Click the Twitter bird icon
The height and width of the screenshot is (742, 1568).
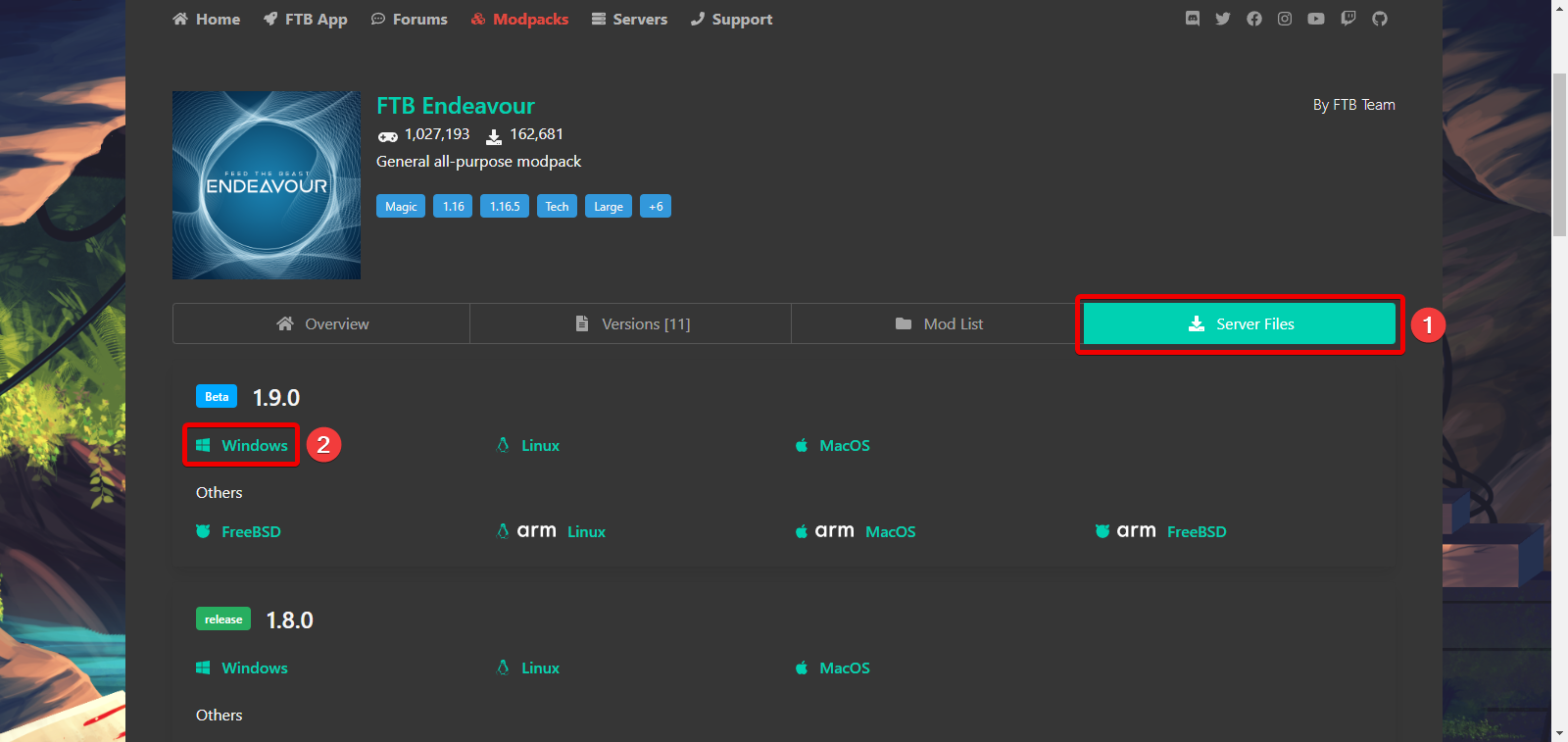(1223, 19)
